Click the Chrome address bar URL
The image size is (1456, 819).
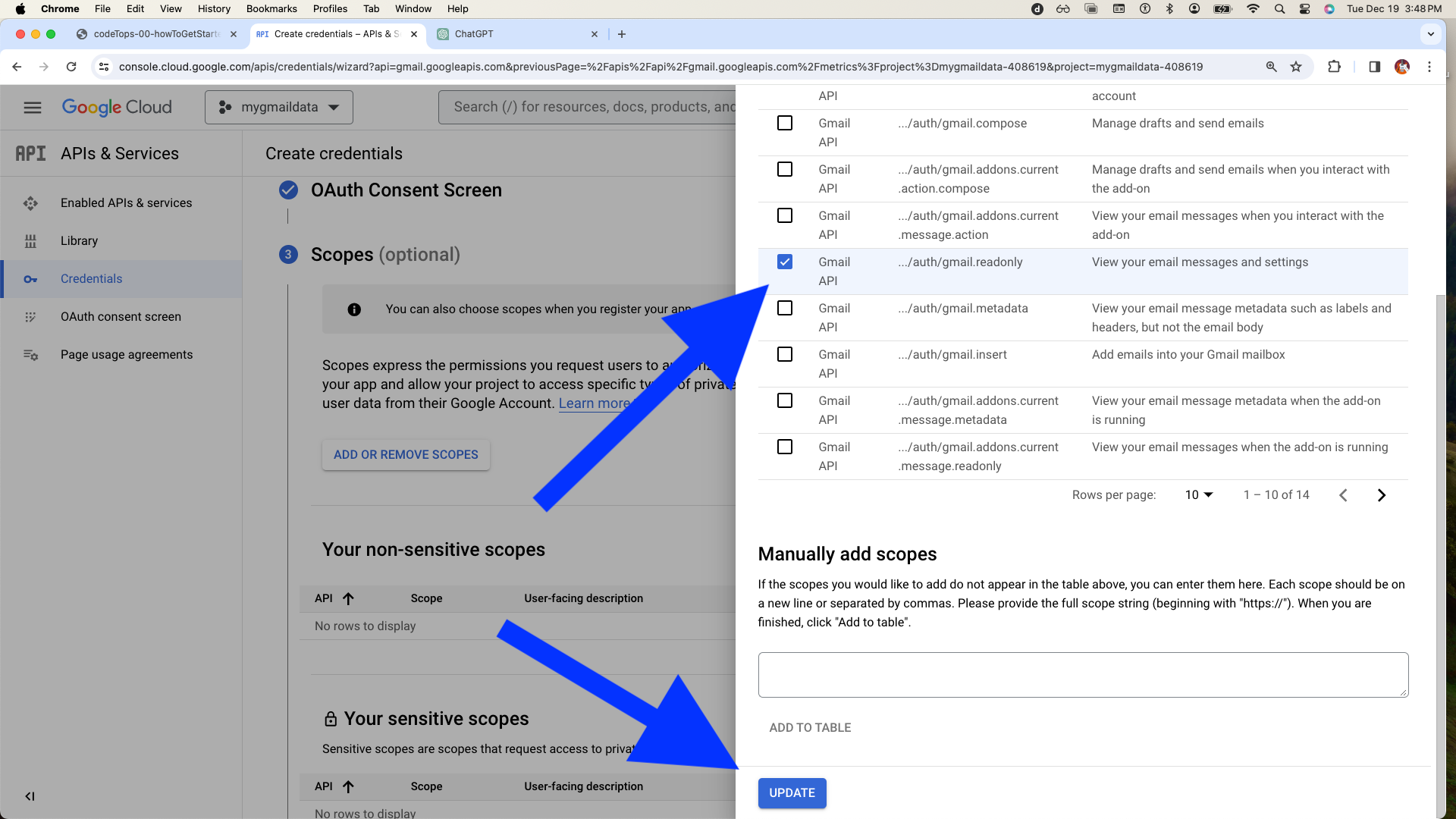[660, 67]
